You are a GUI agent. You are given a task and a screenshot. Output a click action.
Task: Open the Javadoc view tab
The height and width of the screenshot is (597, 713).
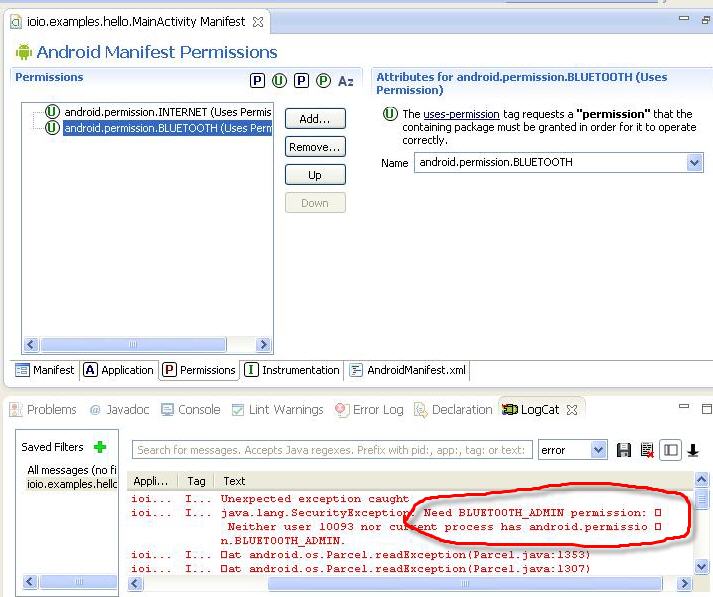tap(120, 410)
